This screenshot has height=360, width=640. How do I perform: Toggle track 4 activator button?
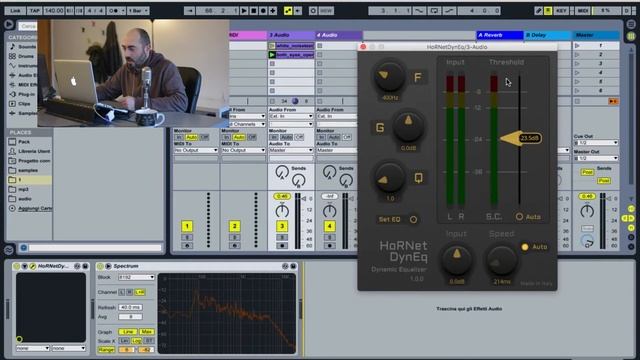coord(329,226)
